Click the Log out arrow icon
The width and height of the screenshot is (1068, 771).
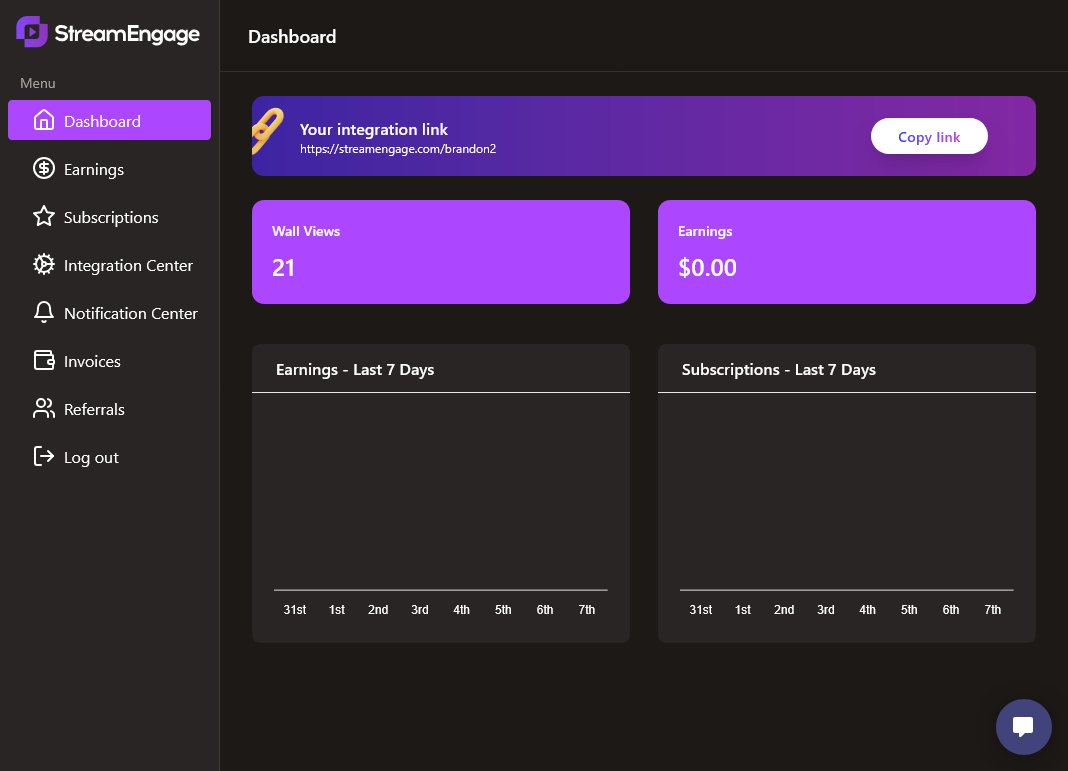pos(44,457)
